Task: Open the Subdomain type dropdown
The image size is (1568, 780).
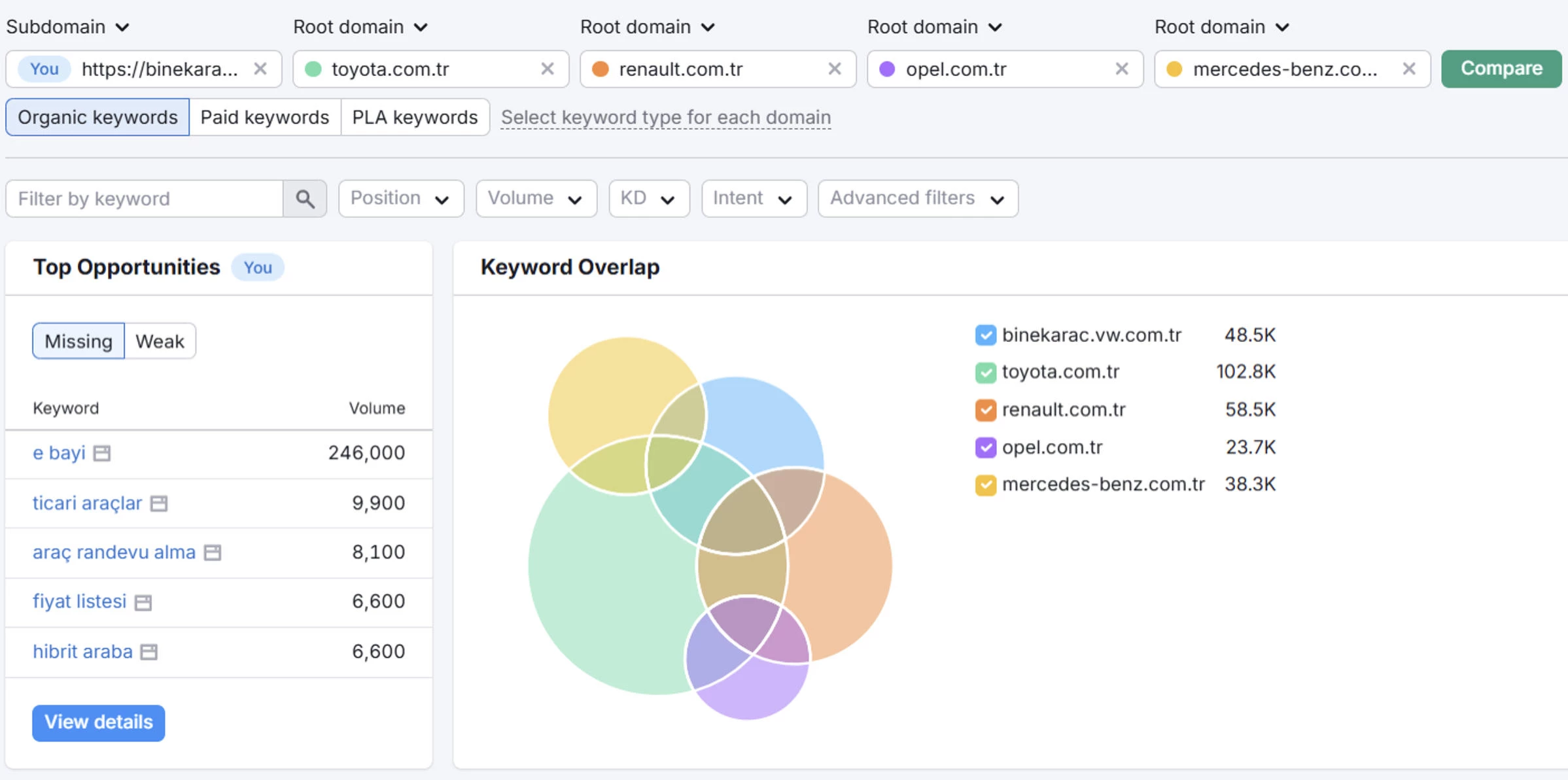Action: [67, 27]
